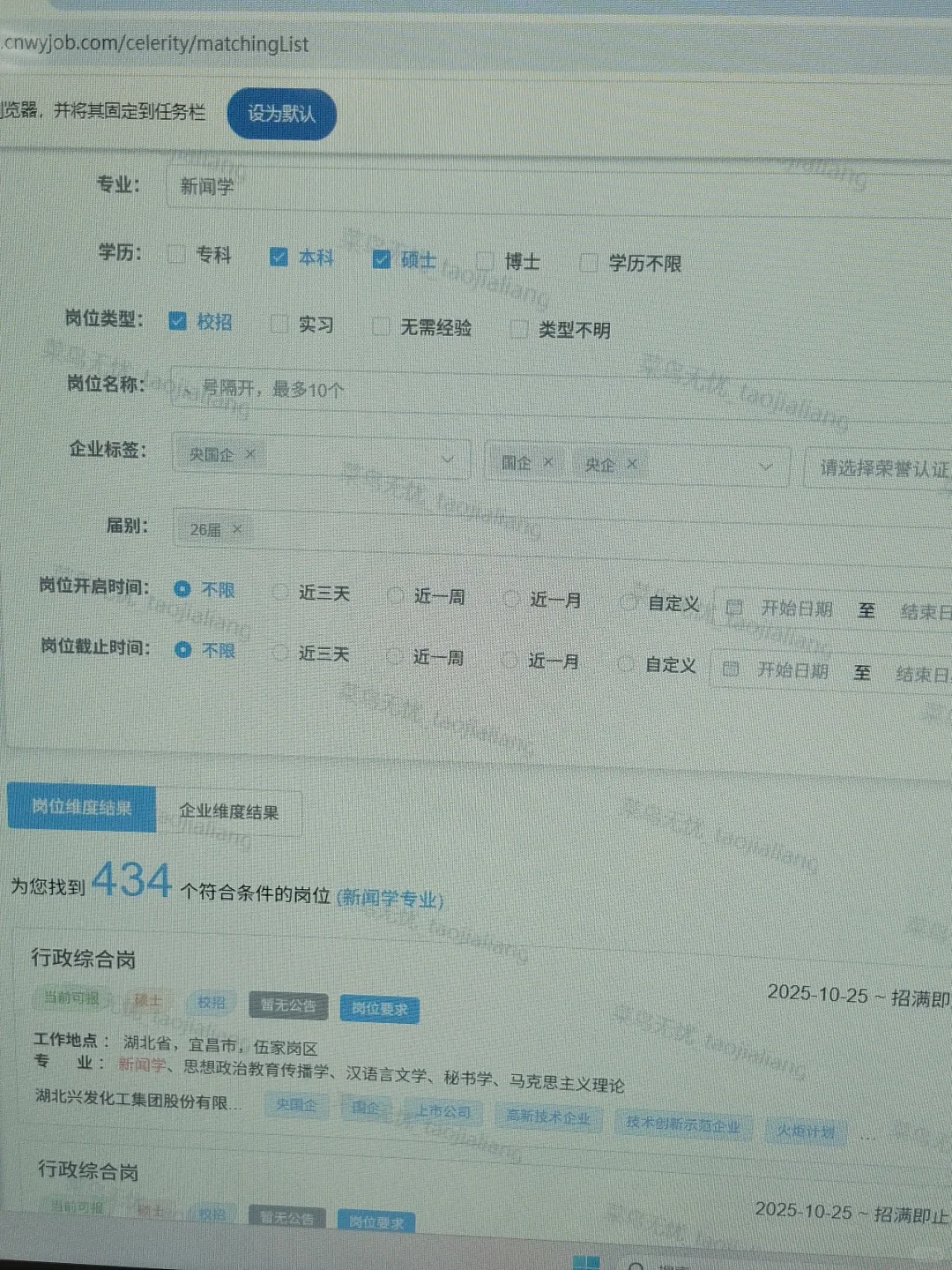Uncheck the 硕士 education filter
This screenshot has width=952, height=1270.
[x=381, y=258]
